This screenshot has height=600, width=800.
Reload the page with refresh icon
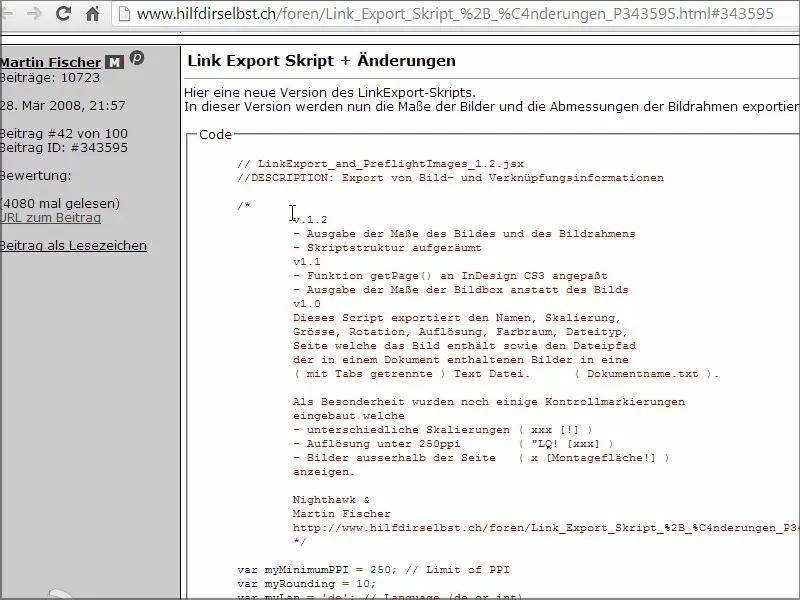point(63,13)
